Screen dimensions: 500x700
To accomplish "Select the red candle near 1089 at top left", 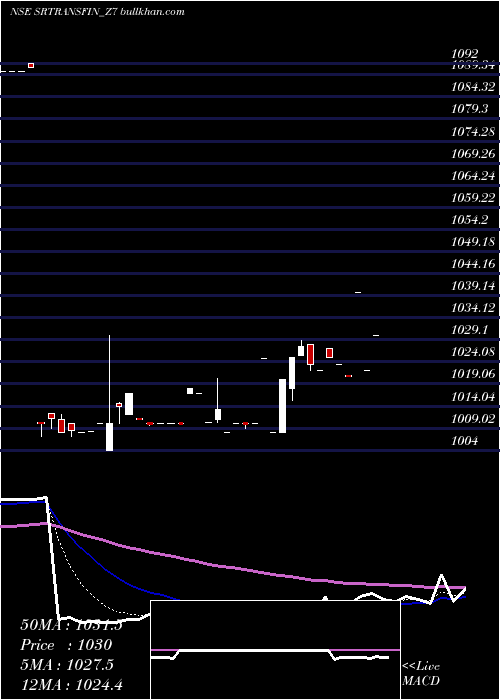I will [x=31, y=66].
